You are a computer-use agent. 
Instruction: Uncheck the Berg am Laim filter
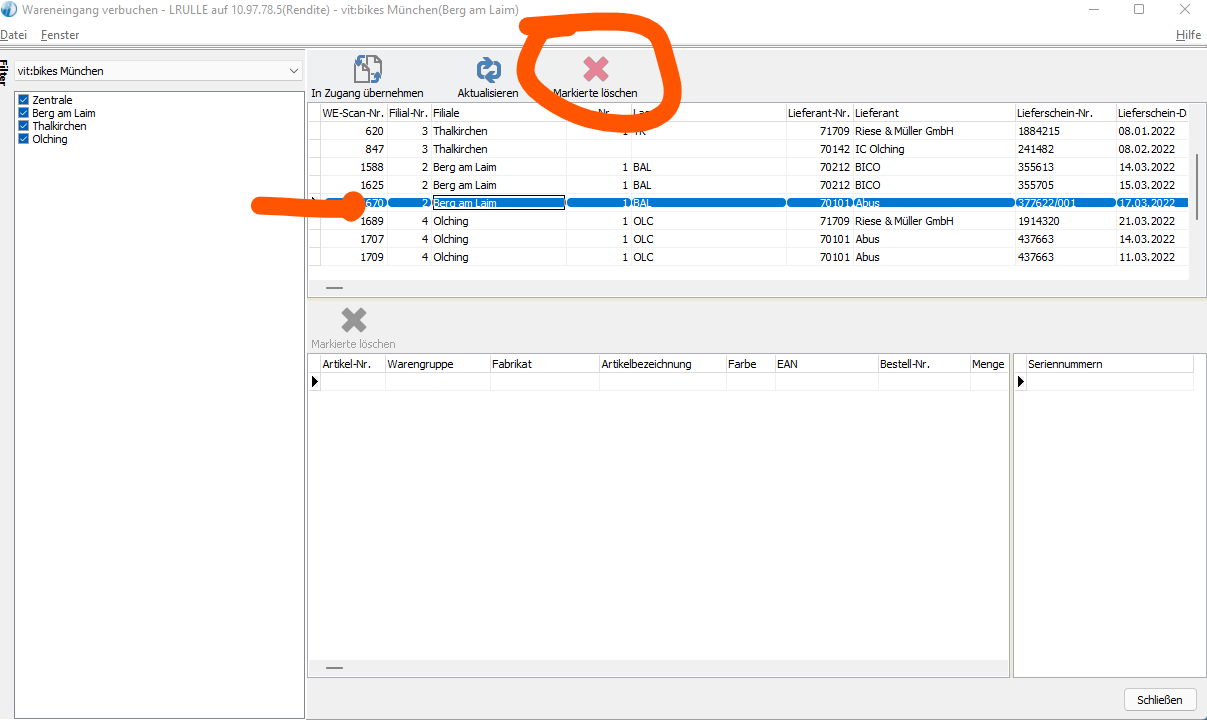pos(24,113)
